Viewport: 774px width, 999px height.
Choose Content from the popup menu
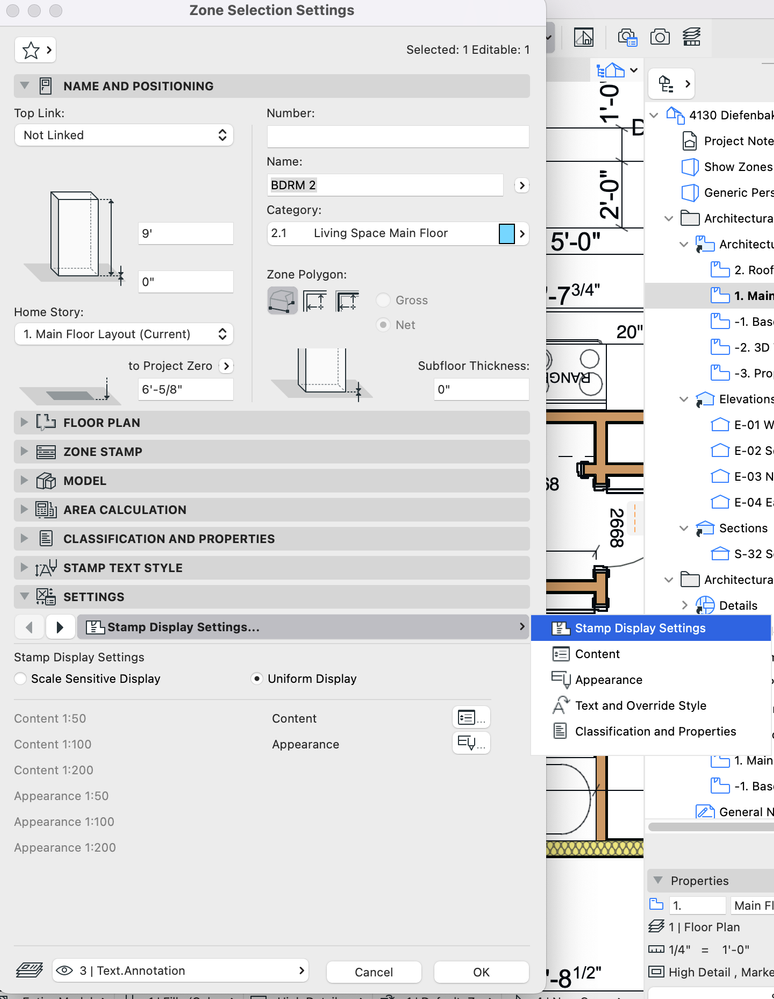click(x=650, y=654)
